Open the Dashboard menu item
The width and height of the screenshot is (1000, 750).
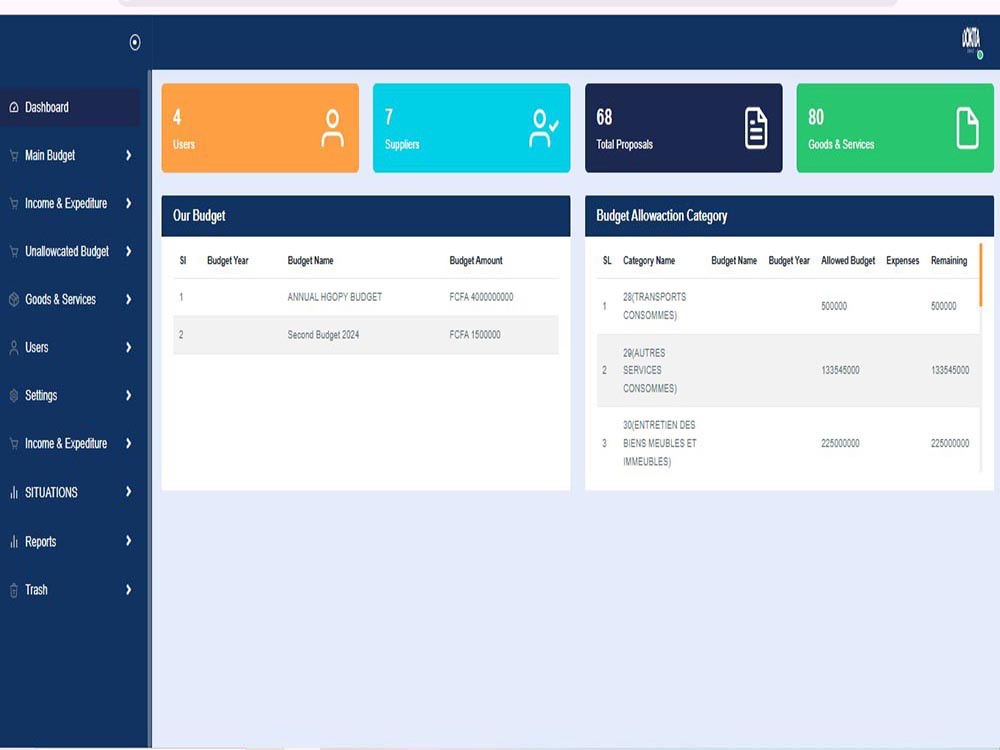click(x=70, y=107)
